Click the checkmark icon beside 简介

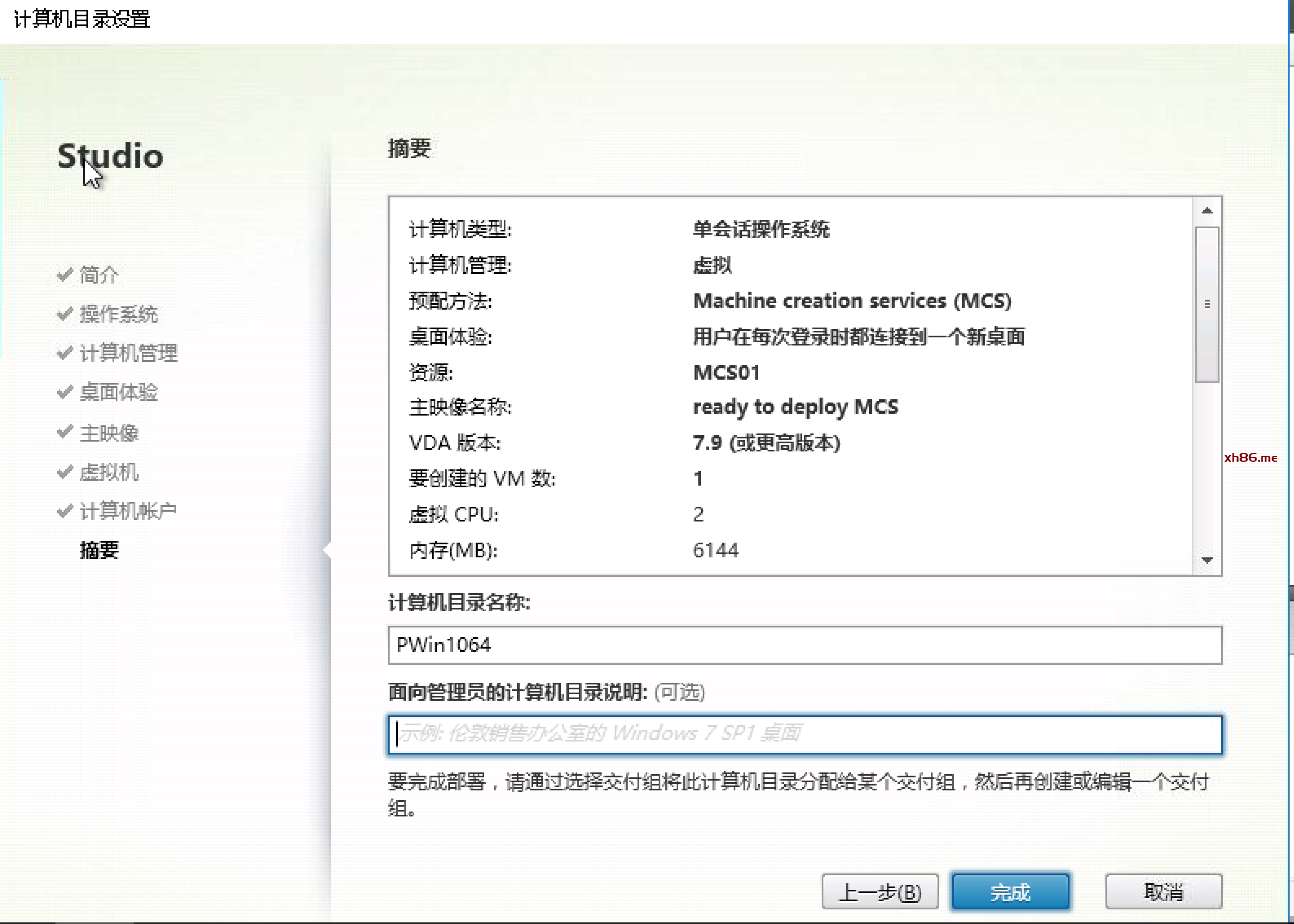65,274
